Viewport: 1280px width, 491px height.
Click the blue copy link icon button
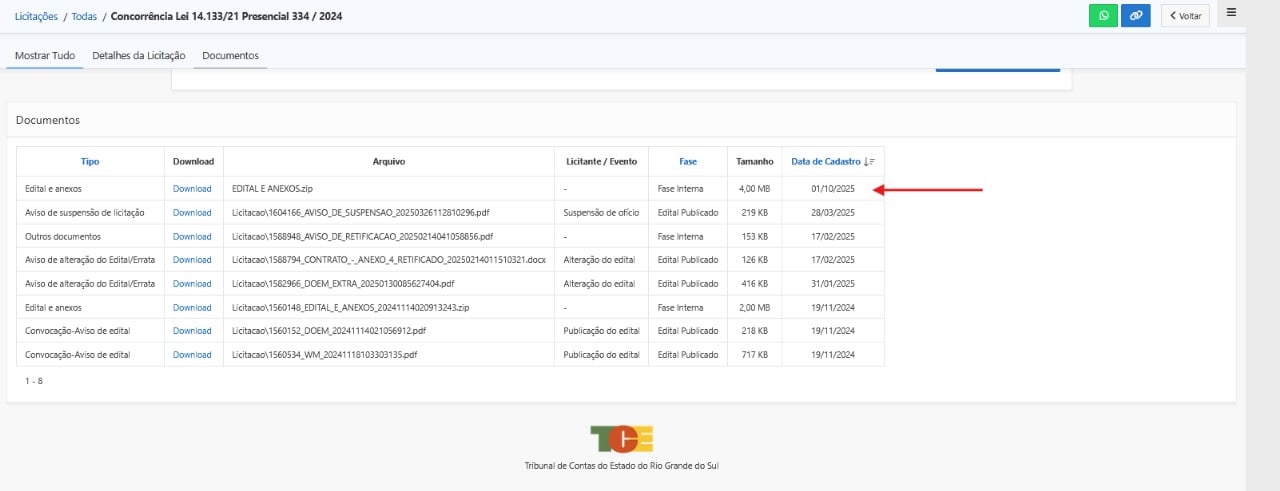1135,16
